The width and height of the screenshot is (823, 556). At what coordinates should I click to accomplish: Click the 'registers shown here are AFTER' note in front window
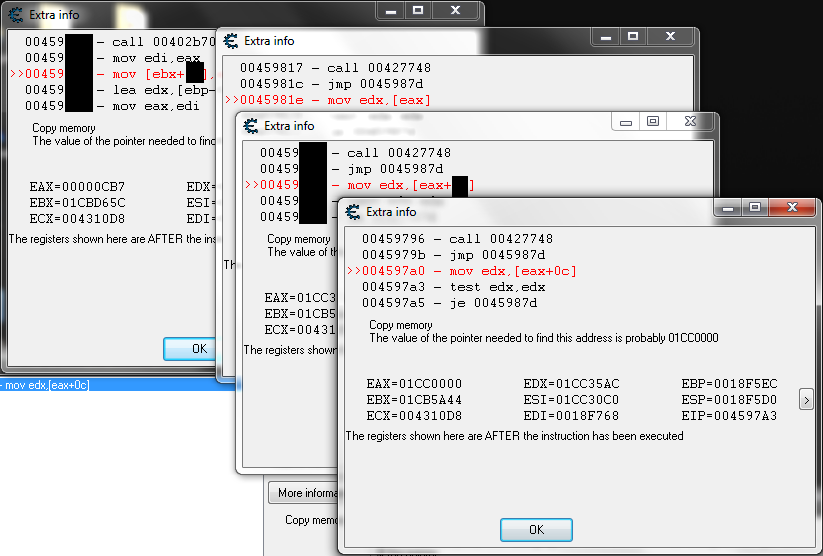514,436
